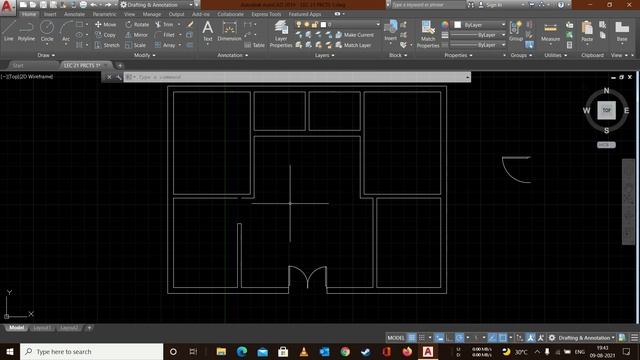The image size is (640, 360).
Task: Switch to the Layout1 tab
Action: click(42, 328)
